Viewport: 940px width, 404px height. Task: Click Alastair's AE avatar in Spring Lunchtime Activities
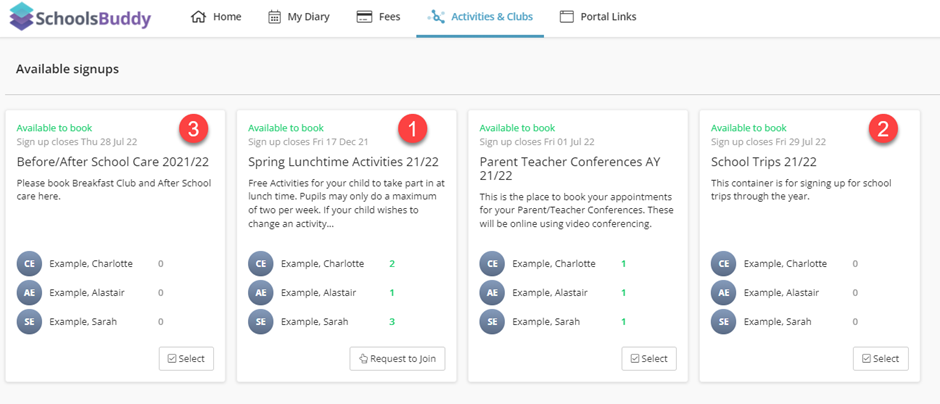pos(260,293)
